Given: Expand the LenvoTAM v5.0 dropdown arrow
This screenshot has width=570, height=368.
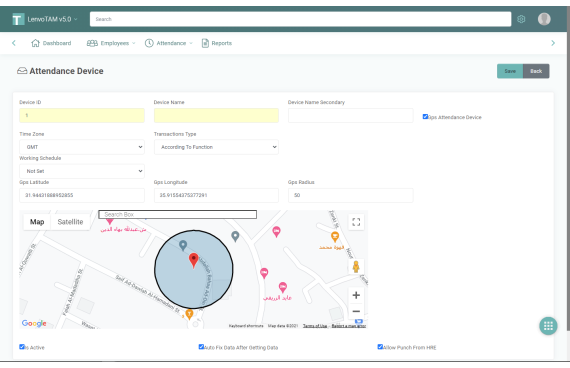Looking at the screenshot, I should [x=76, y=19].
